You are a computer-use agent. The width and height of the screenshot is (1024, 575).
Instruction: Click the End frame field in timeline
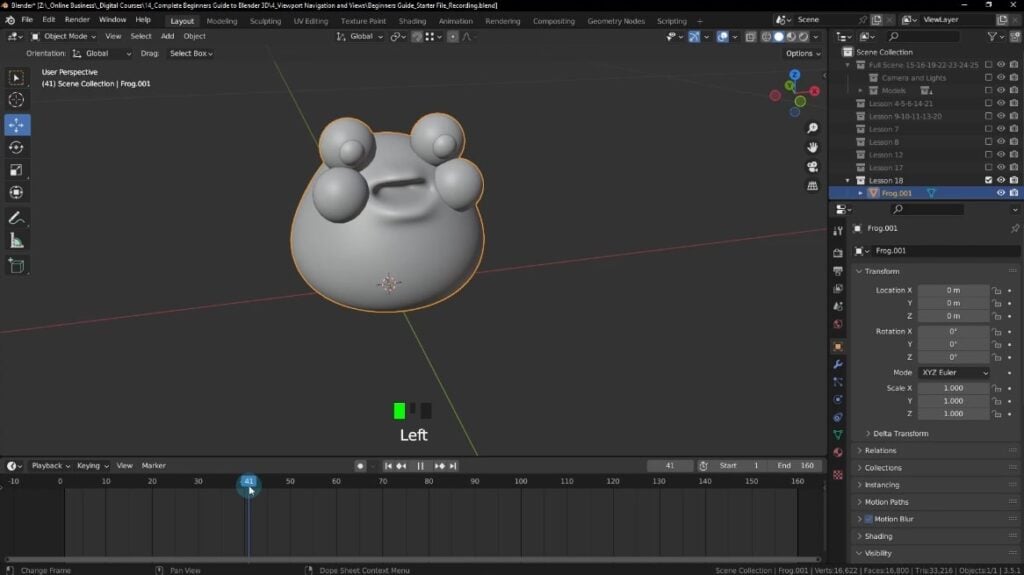797,466
